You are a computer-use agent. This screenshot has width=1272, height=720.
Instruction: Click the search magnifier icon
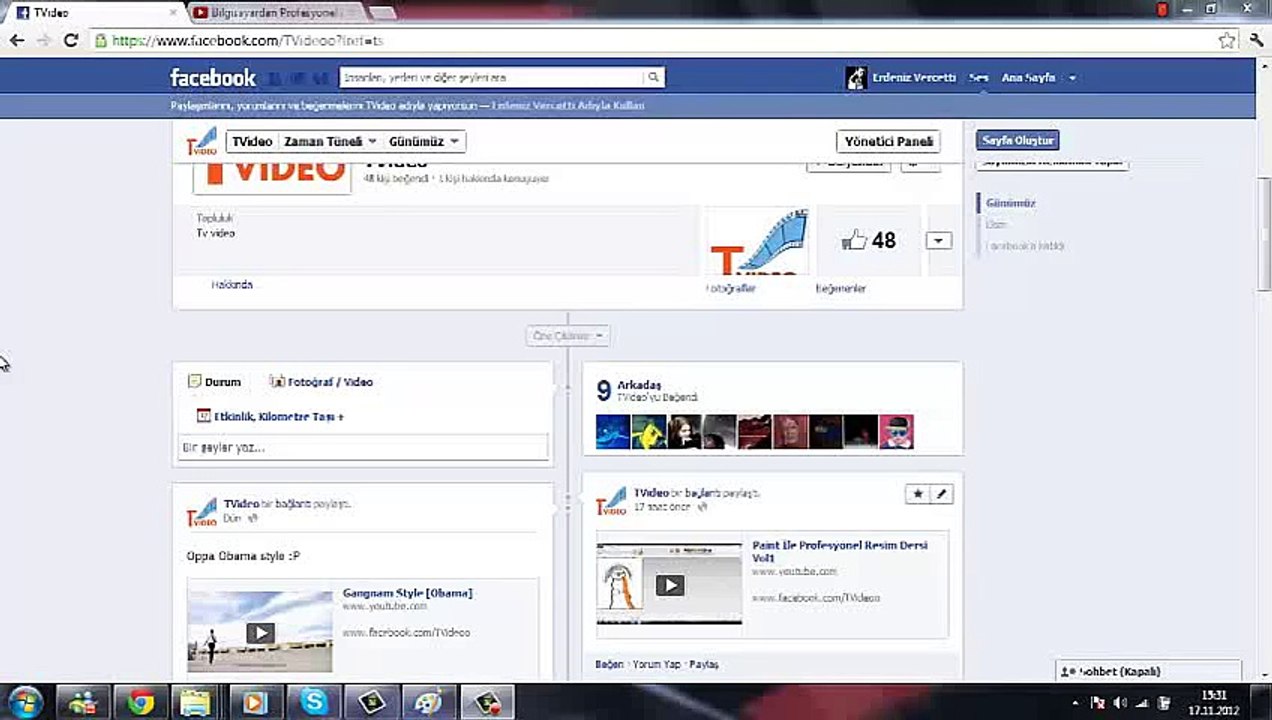pos(653,77)
